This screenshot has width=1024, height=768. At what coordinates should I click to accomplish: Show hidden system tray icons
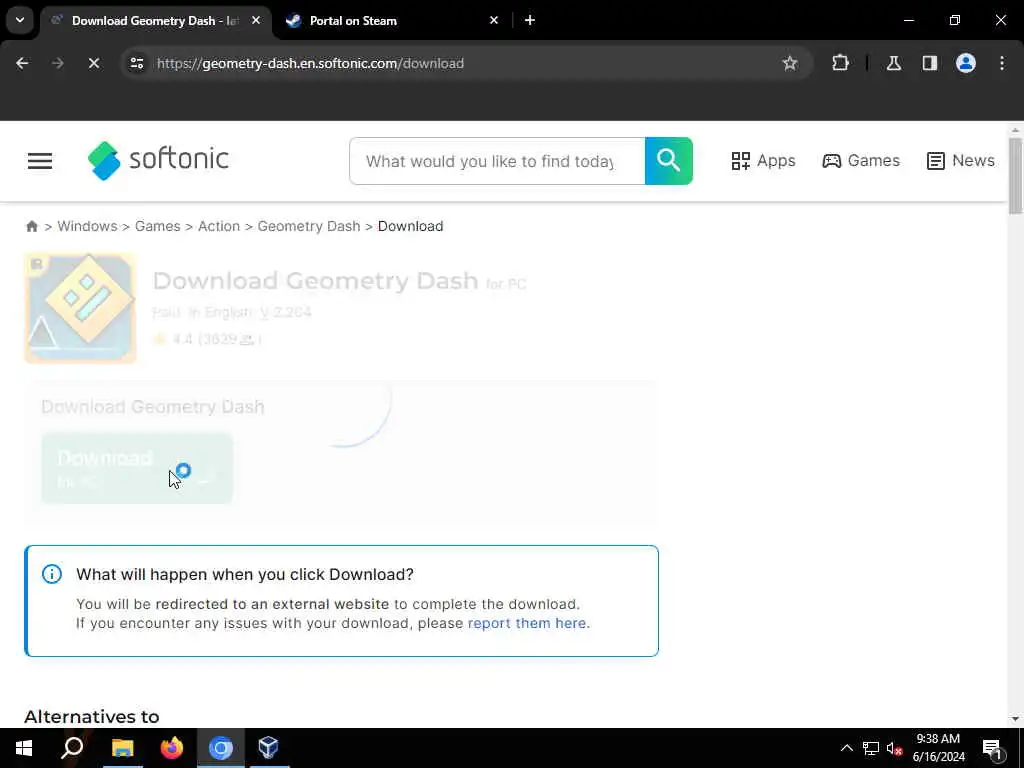[x=846, y=748]
